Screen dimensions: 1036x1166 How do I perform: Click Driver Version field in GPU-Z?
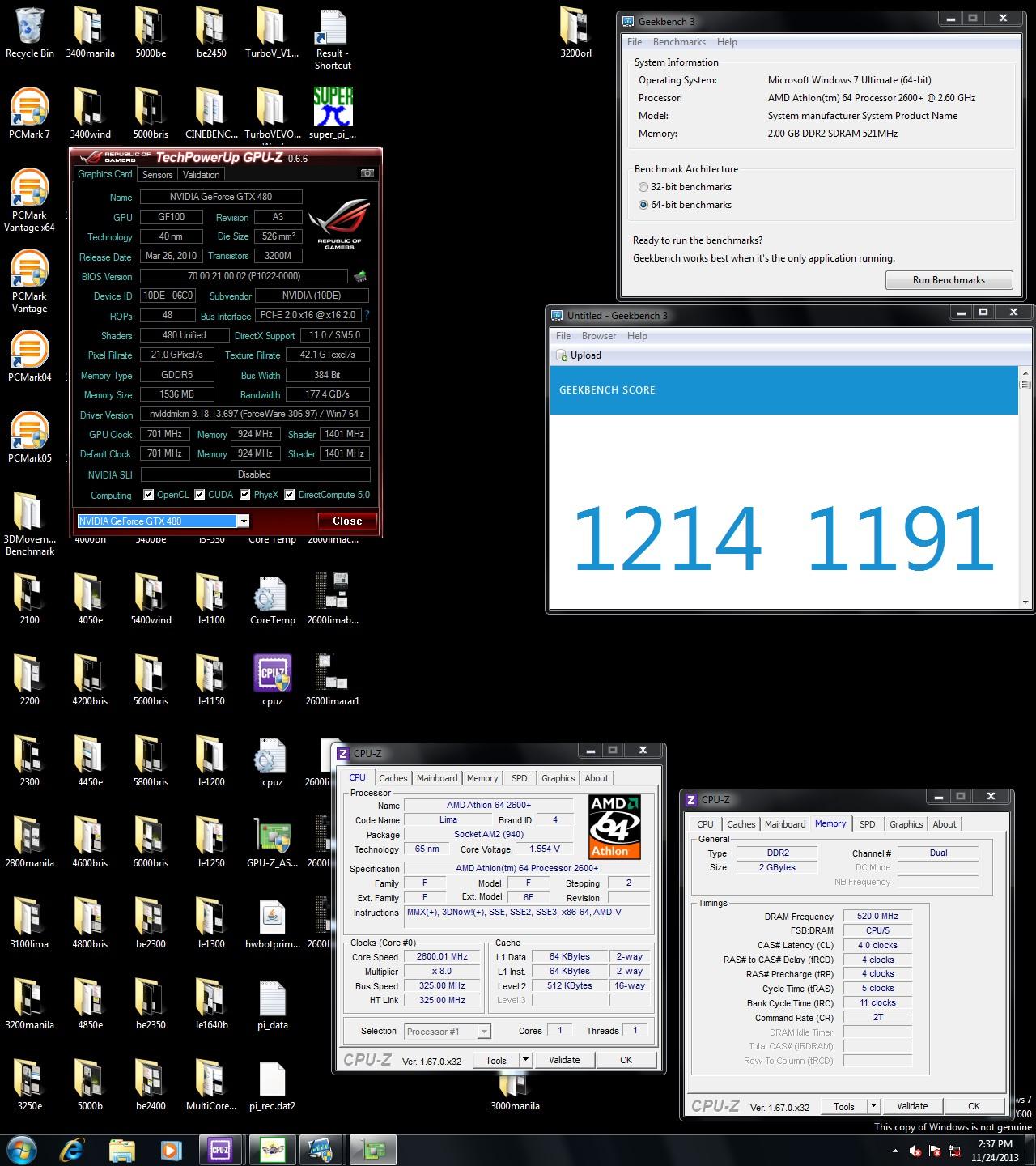point(254,414)
